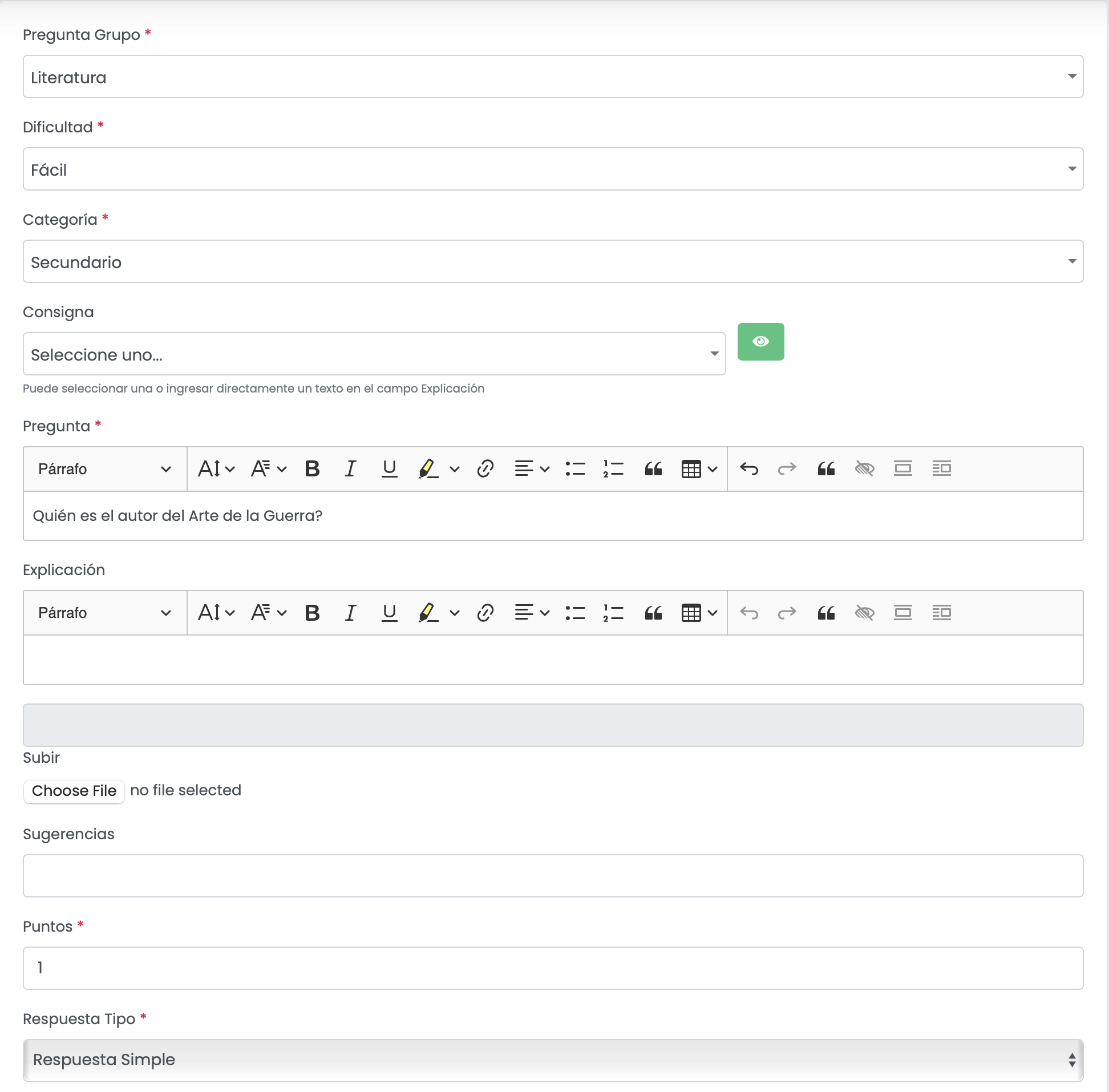The height and width of the screenshot is (1092, 1109).
Task: Focus the Puntos field containing 1
Action: (x=553, y=968)
